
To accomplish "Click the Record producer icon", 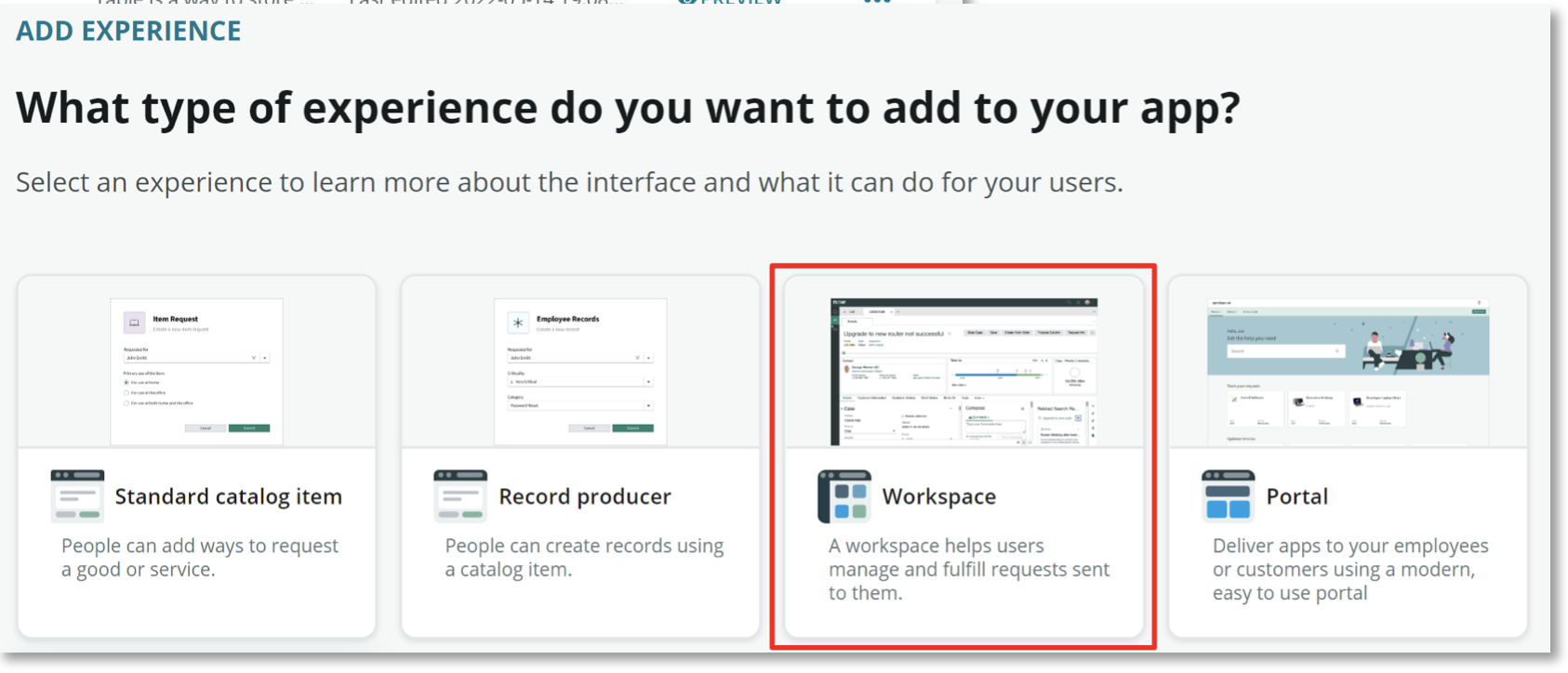I will [x=460, y=496].
